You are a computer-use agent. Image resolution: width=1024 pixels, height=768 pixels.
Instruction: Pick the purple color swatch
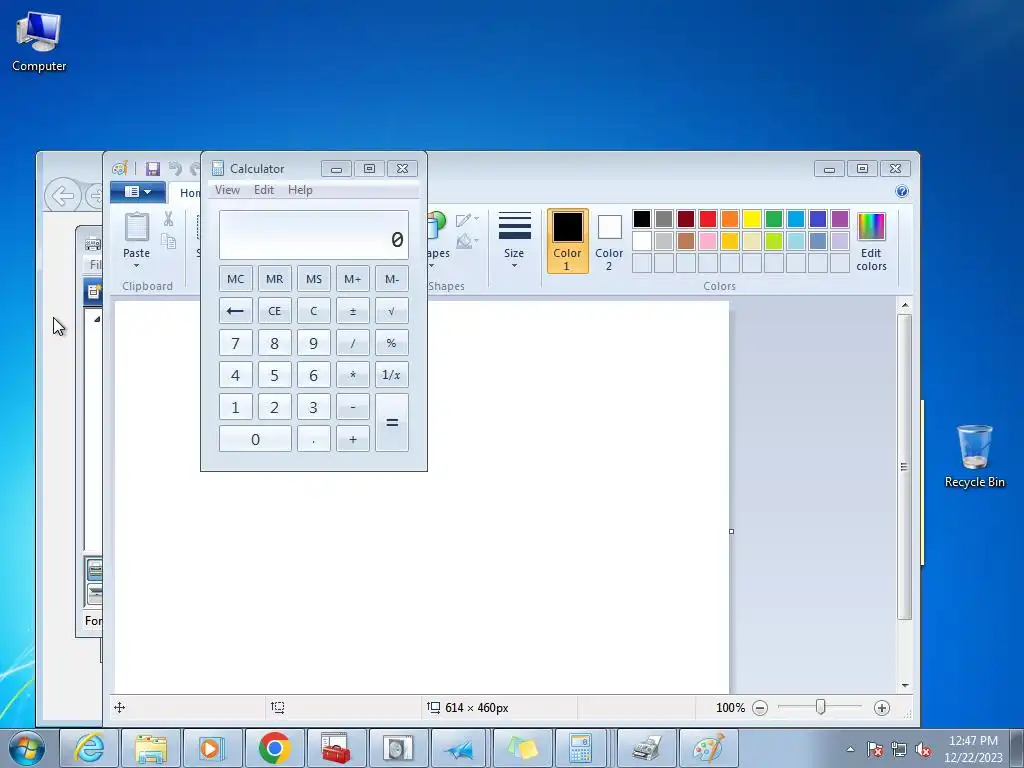point(840,219)
